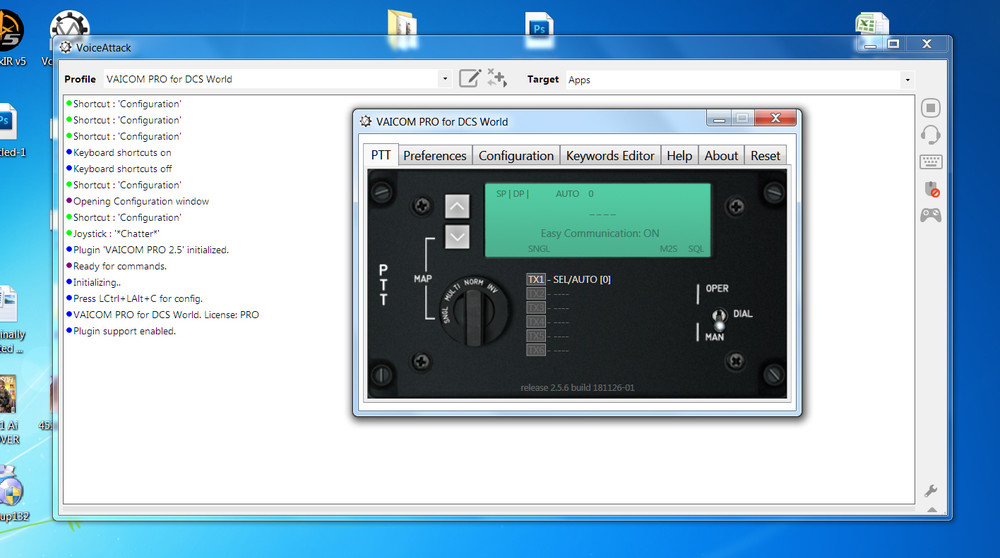The height and width of the screenshot is (558, 1000).
Task: Click log entry 'Press LCtrl+LAlt+C for config.'
Action: [138, 298]
